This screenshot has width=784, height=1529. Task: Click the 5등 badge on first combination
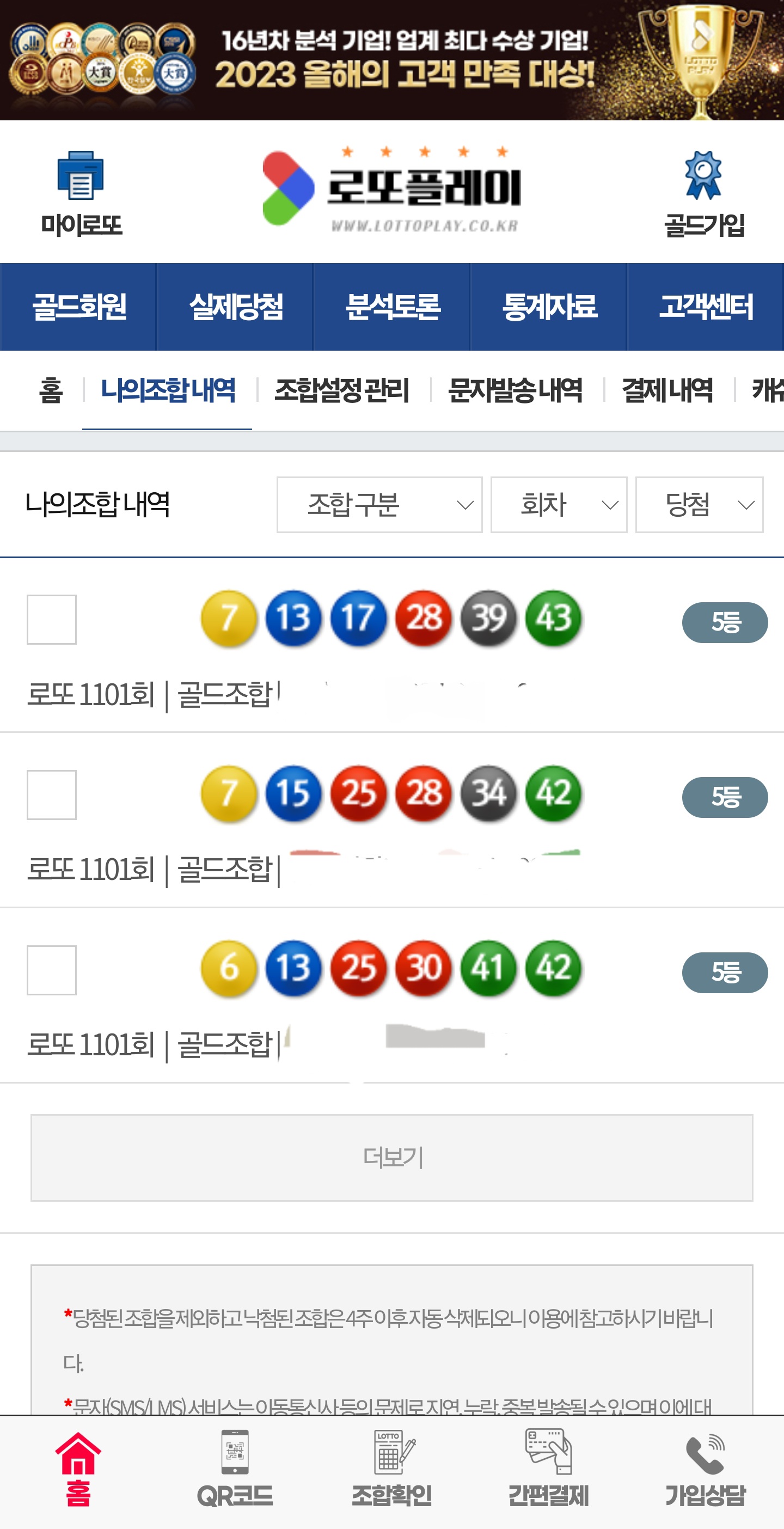point(725,622)
